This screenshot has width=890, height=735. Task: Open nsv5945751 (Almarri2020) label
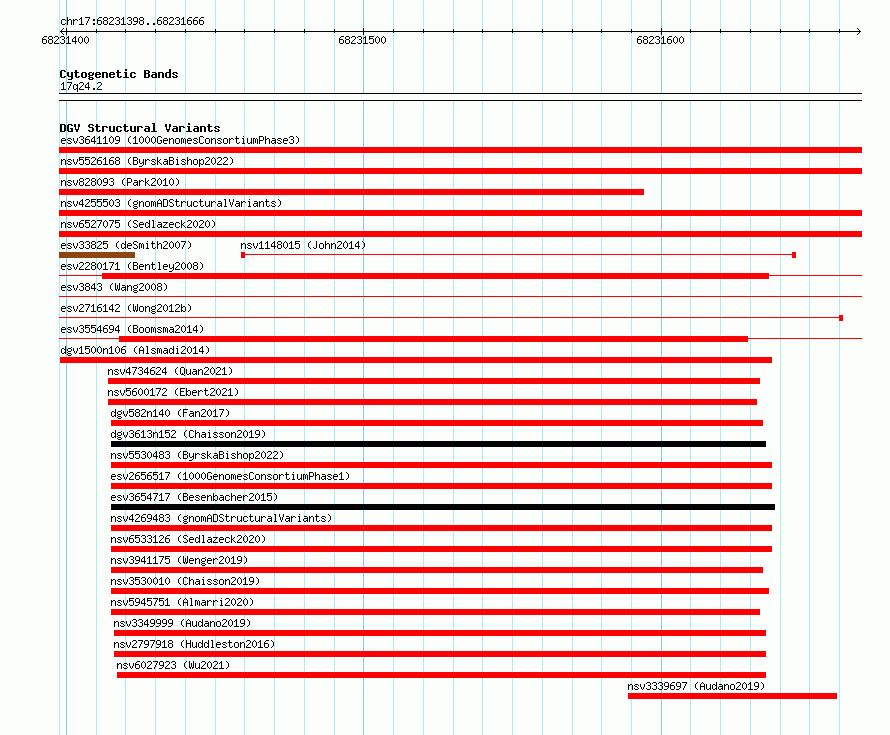[x=182, y=602]
